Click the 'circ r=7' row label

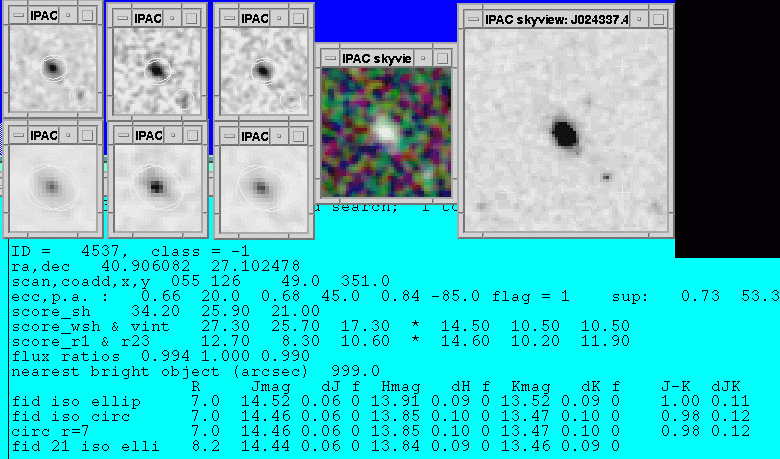pos(51,431)
